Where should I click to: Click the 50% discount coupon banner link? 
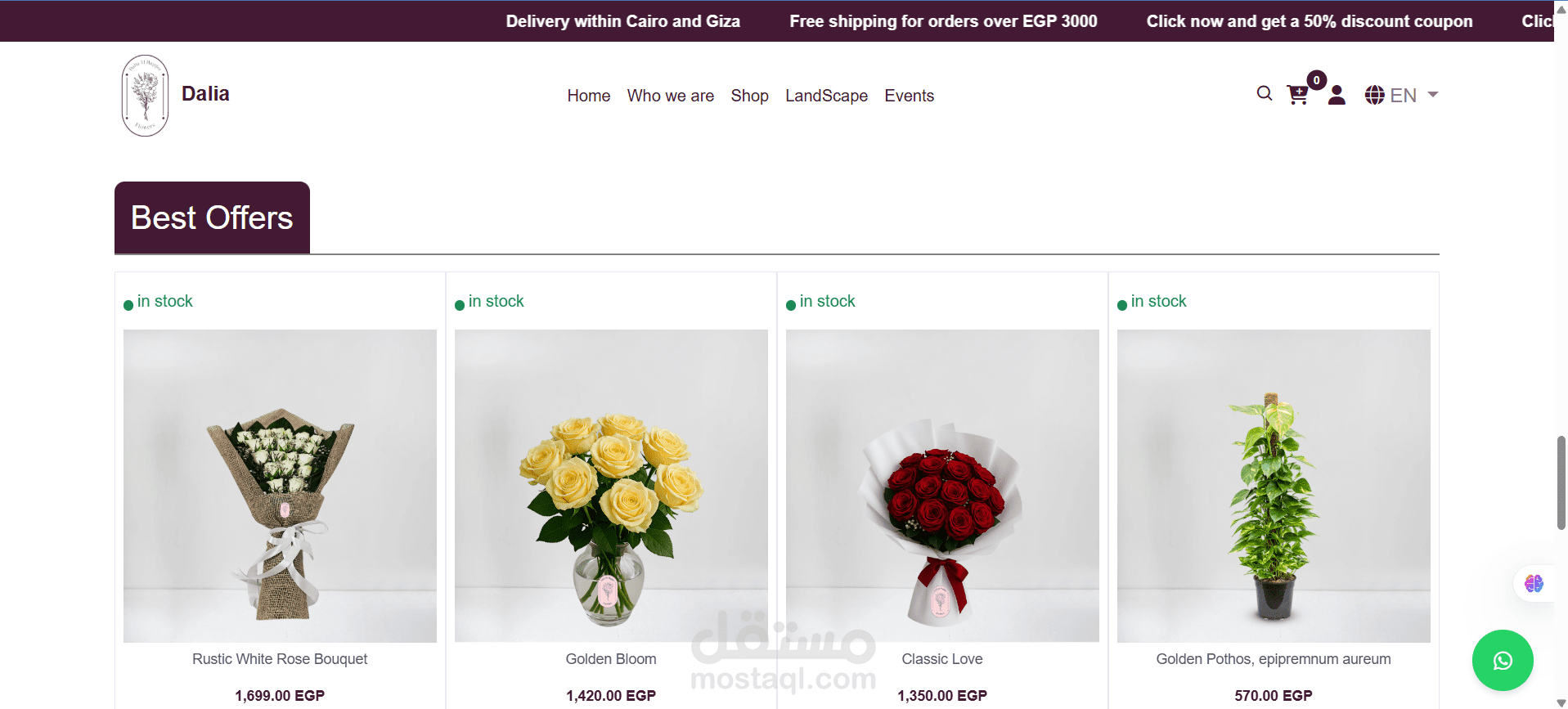coord(1309,21)
